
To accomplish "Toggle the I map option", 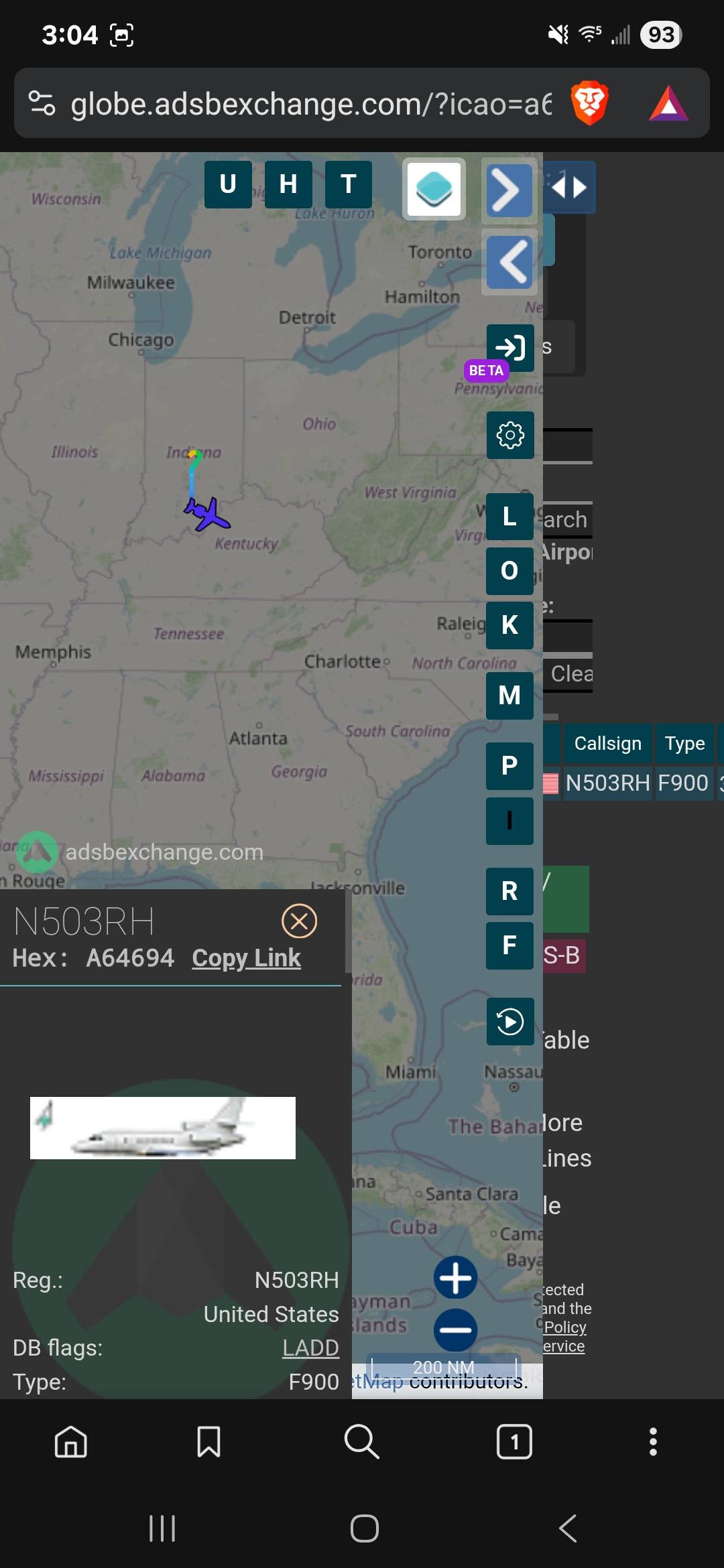I will [x=509, y=821].
